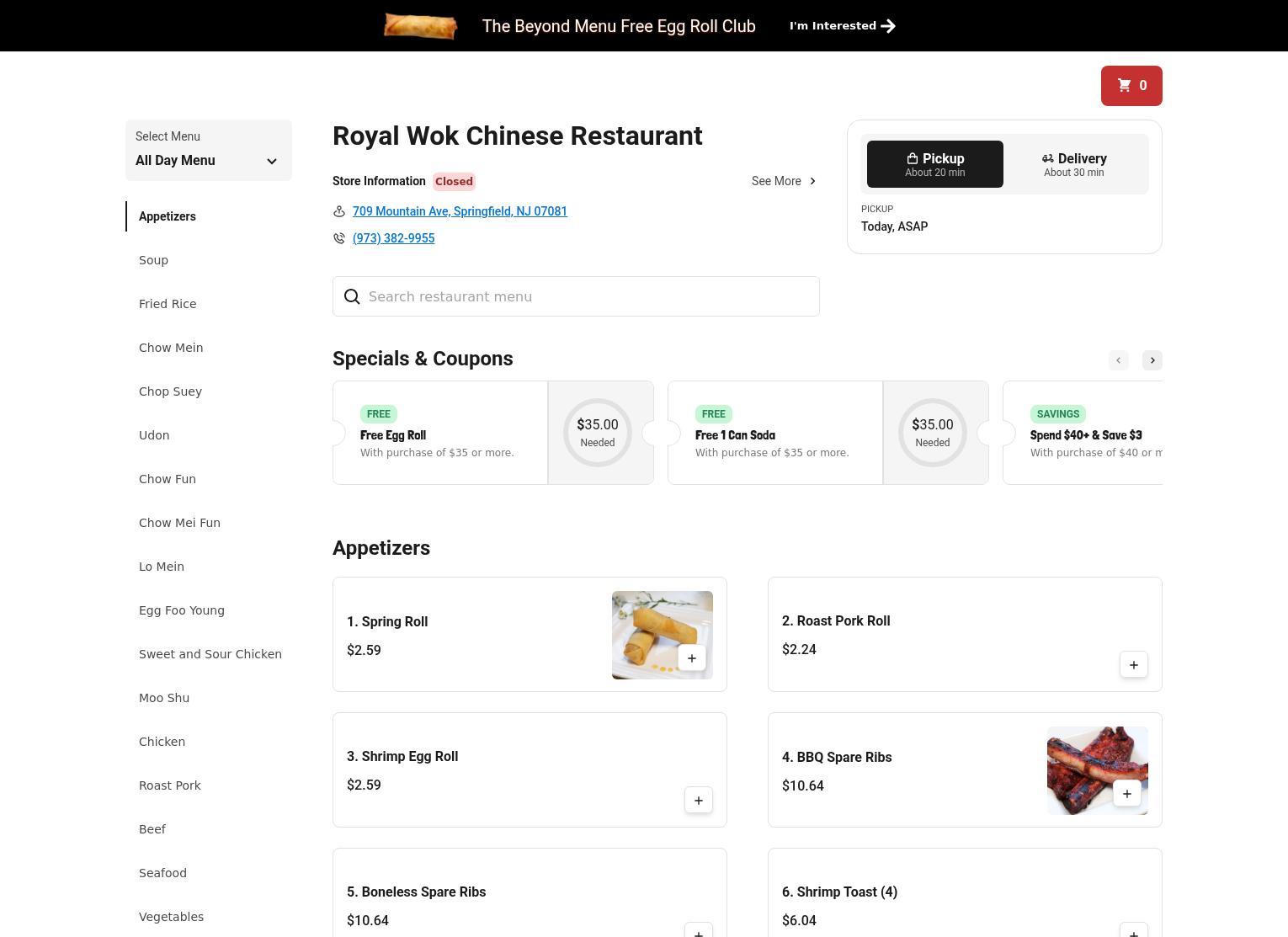Open the 1. Spring Roll item
This screenshot has height=937, width=1288.
pyautogui.click(x=530, y=635)
